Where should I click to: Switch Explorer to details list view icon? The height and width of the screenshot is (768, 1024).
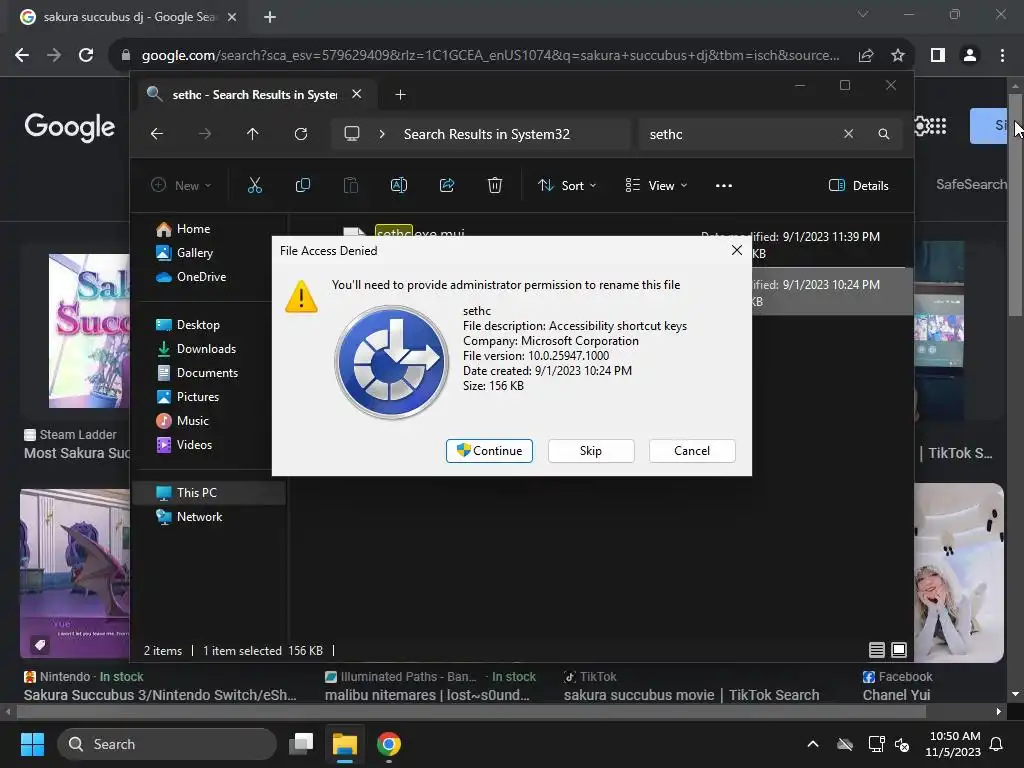(x=876, y=650)
